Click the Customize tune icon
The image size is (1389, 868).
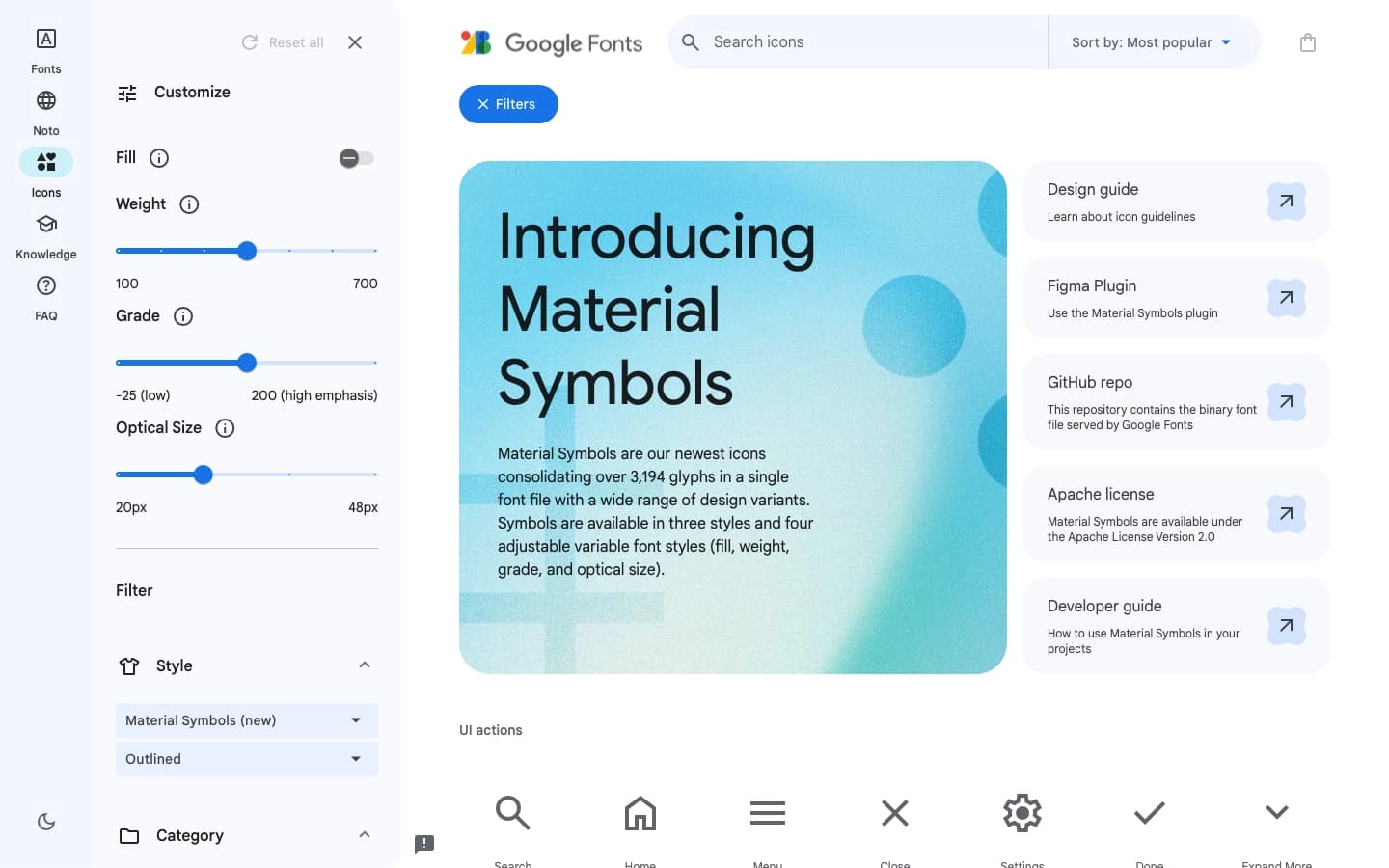pos(127,94)
